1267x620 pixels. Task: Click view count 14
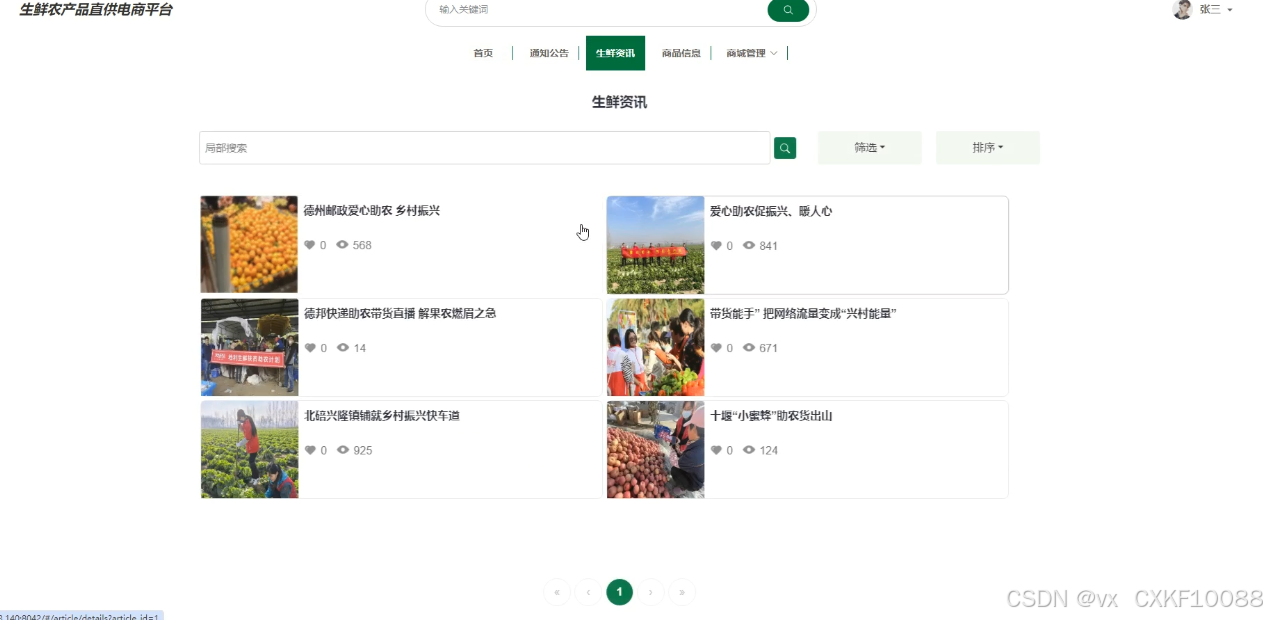tap(360, 348)
